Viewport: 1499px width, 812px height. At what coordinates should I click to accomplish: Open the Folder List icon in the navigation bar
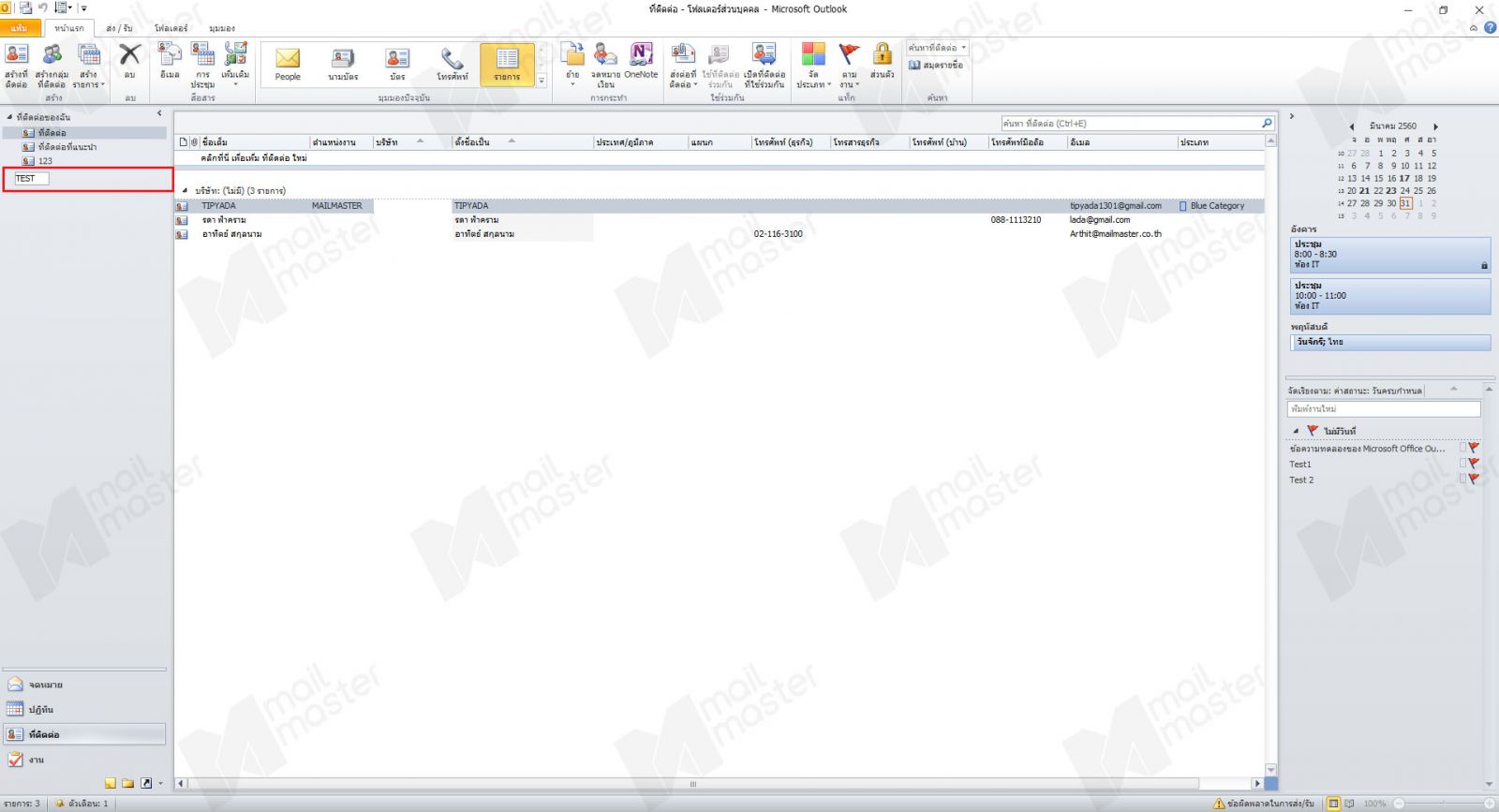[x=127, y=783]
